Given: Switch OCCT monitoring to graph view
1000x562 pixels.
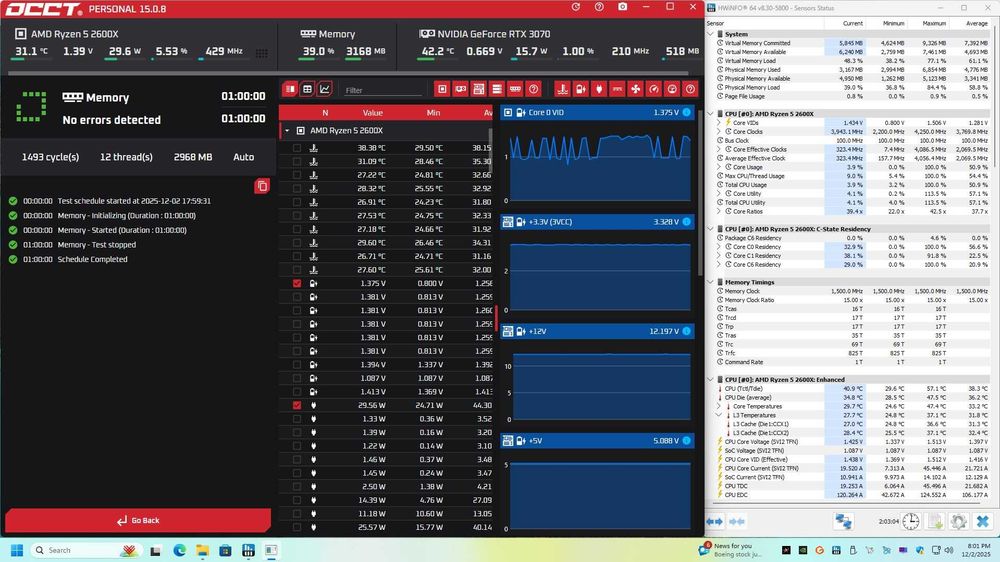Looking at the screenshot, I should tap(325, 89).
